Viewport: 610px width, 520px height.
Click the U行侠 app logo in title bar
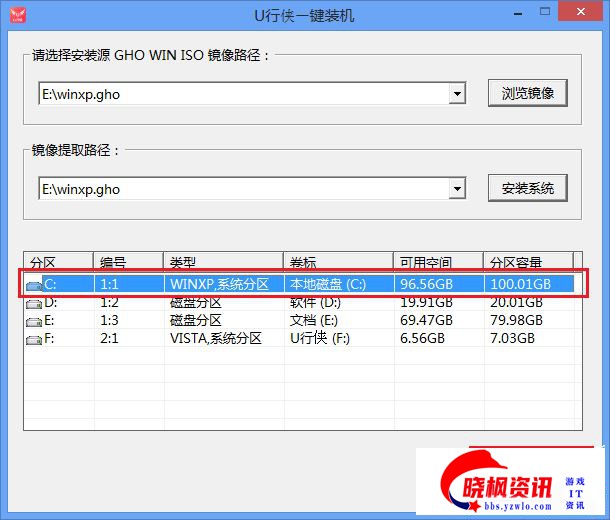(17, 16)
